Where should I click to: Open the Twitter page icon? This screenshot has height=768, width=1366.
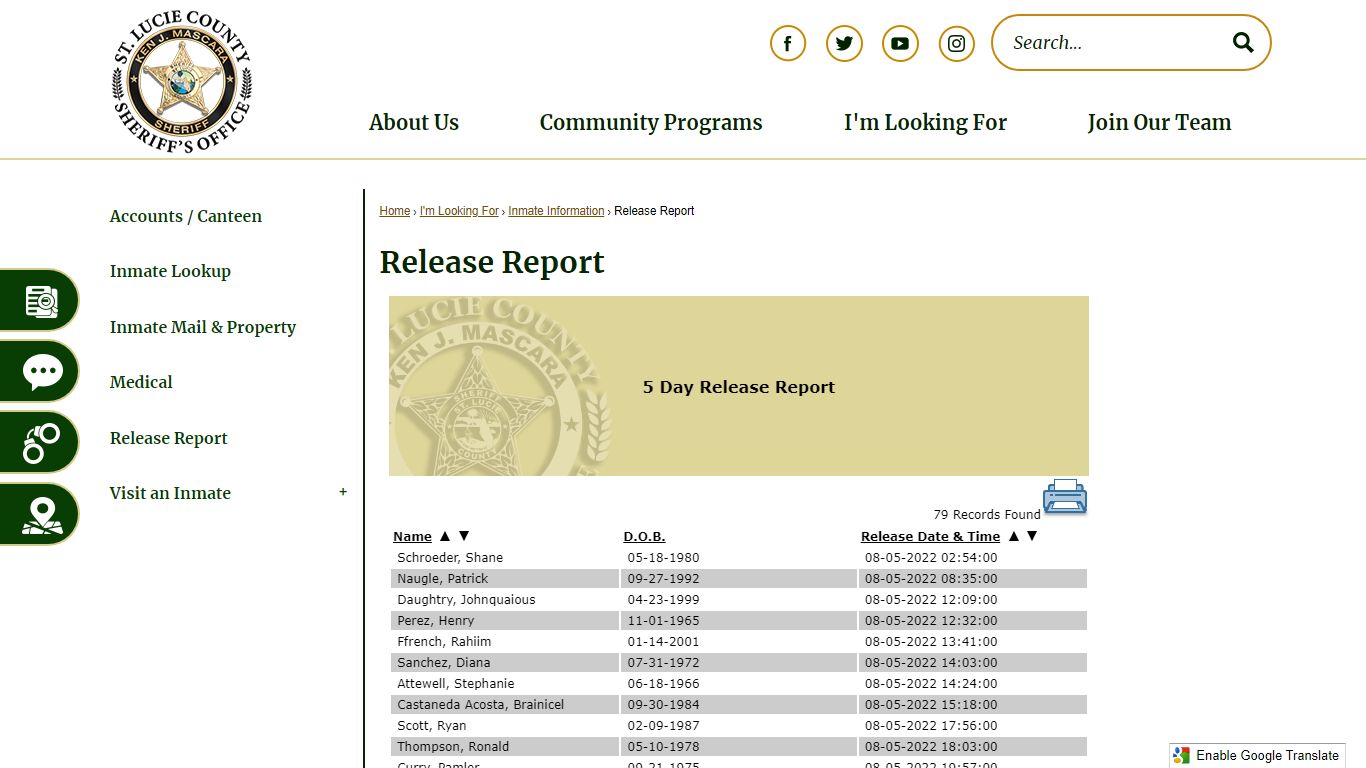coord(844,43)
